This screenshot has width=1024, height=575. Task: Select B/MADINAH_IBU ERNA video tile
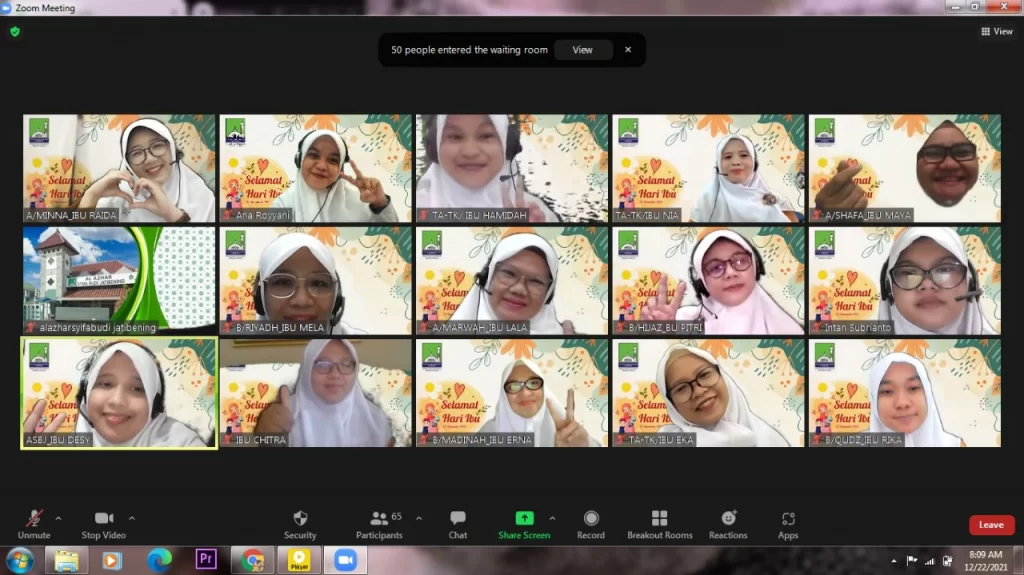512,393
